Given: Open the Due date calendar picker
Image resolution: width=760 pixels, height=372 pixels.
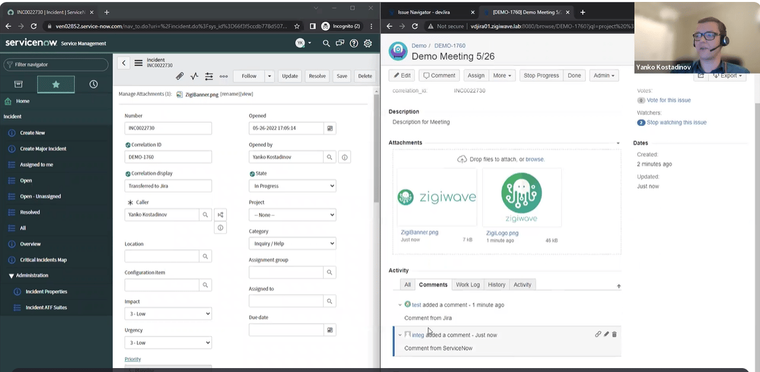Looking at the screenshot, I should [x=330, y=330].
